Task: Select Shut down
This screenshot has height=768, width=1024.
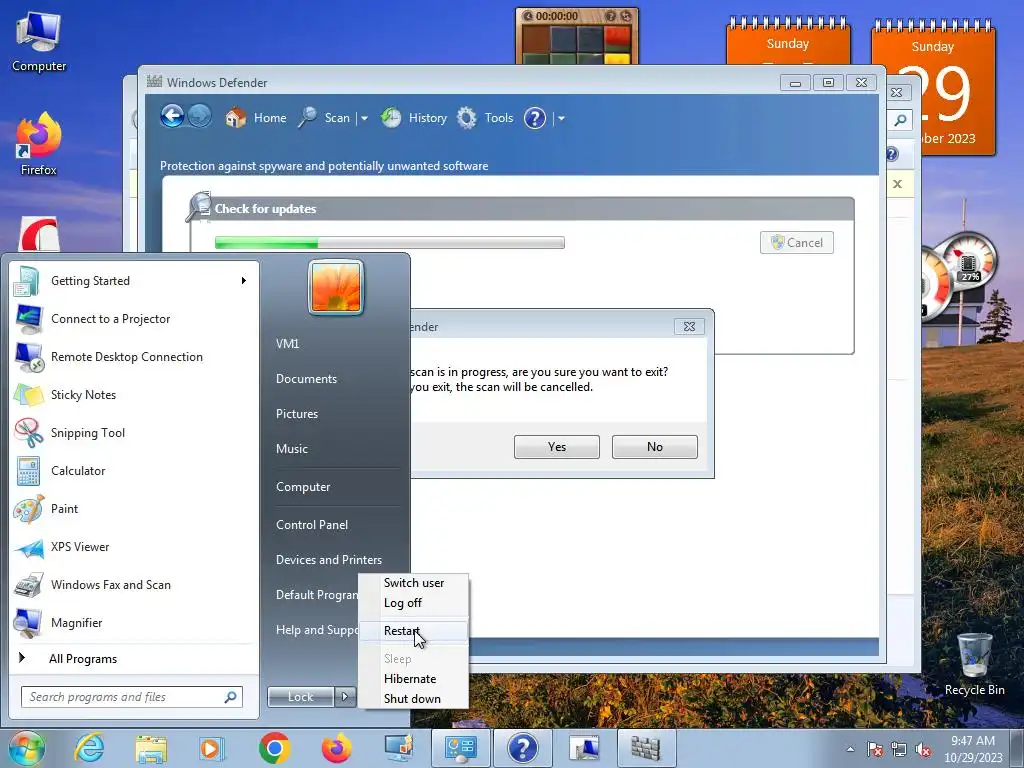Action: tap(413, 699)
